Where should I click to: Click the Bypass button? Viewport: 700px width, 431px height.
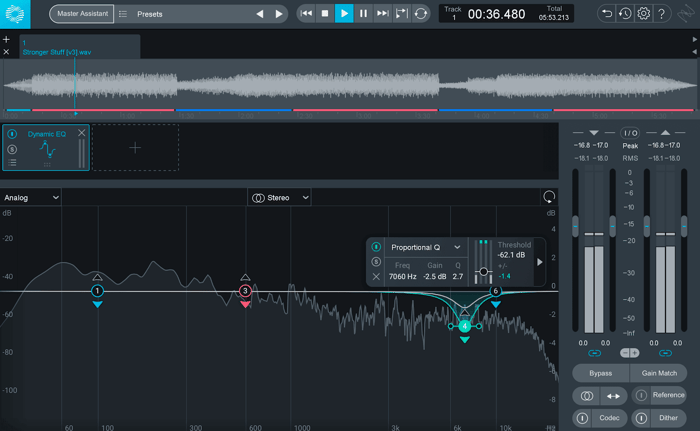click(600, 373)
